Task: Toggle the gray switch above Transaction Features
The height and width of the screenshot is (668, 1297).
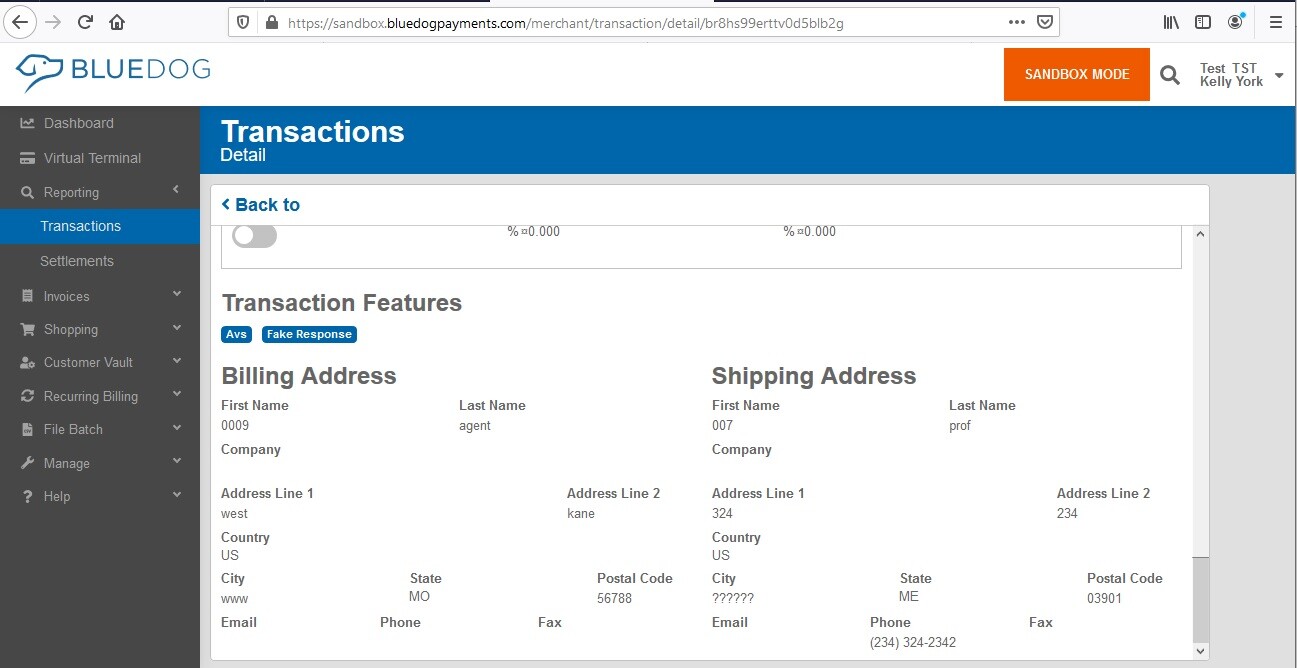Action: (254, 236)
